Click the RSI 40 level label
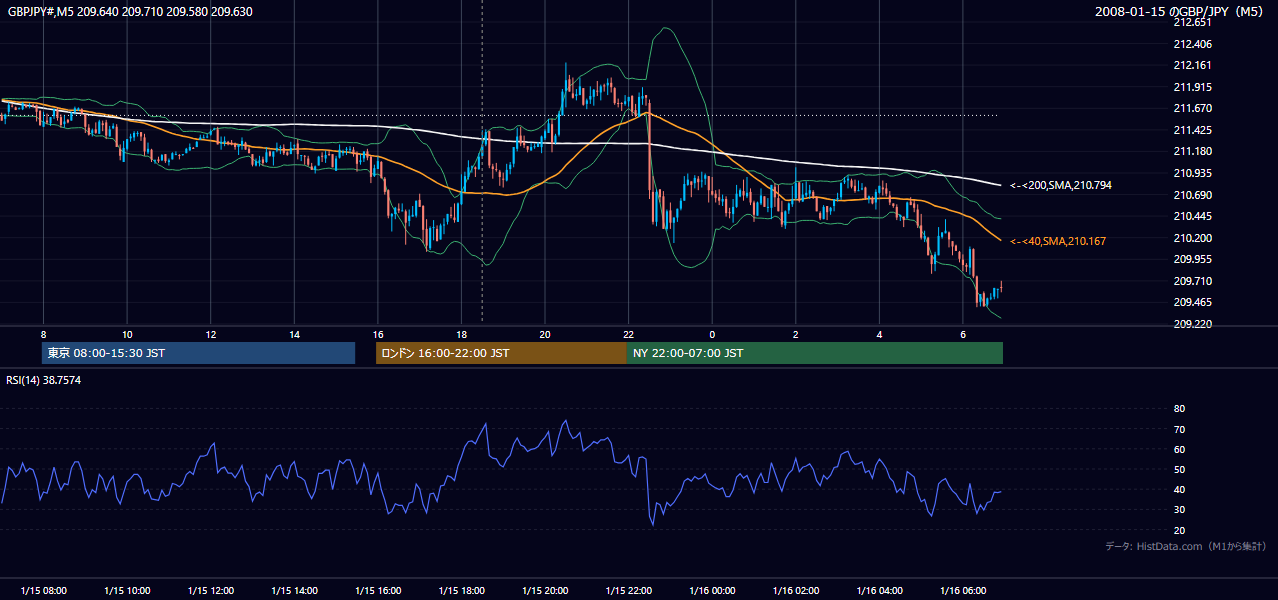Image resolution: width=1278 pixels, height=600 pixels. click(1179, 489)
